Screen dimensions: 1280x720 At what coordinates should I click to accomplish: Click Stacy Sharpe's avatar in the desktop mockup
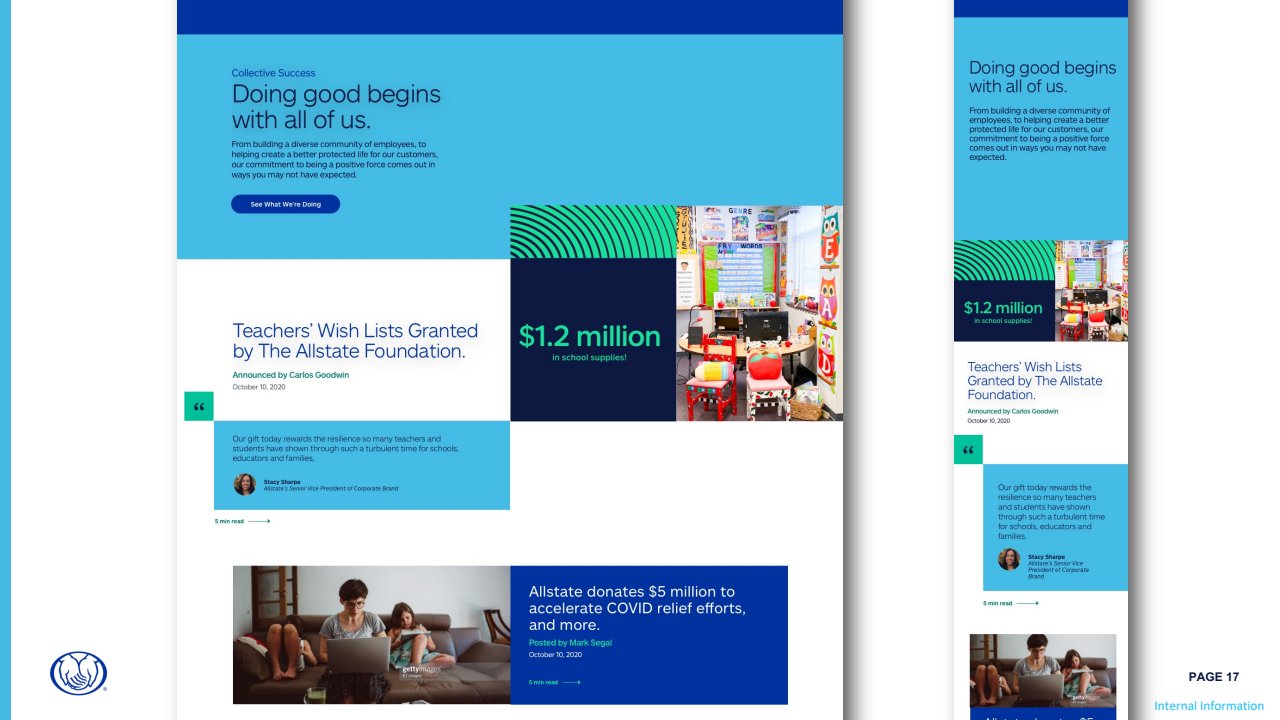tap(245, 484)
